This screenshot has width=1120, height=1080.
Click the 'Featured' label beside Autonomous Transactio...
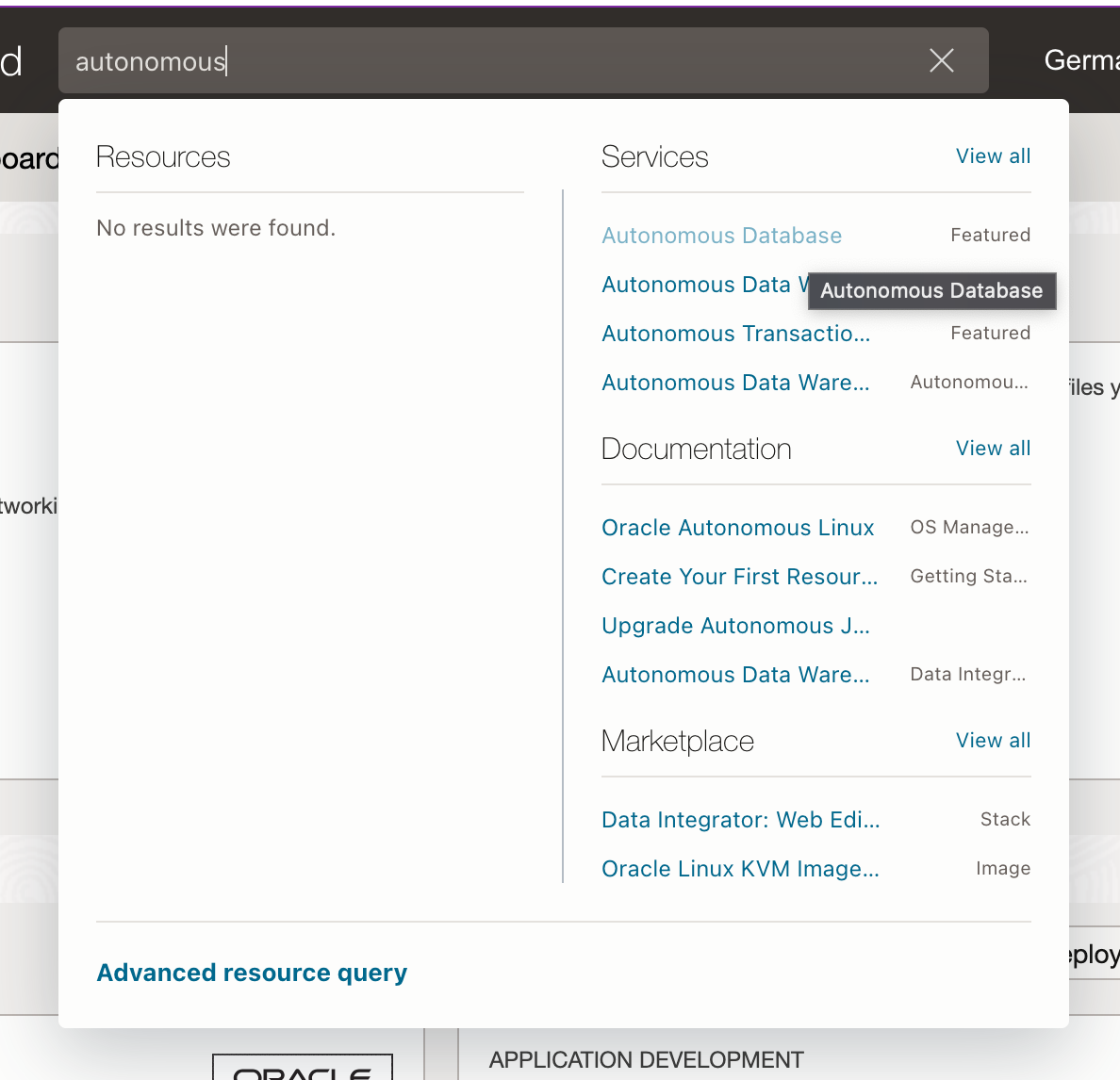[x=990, y=333]
